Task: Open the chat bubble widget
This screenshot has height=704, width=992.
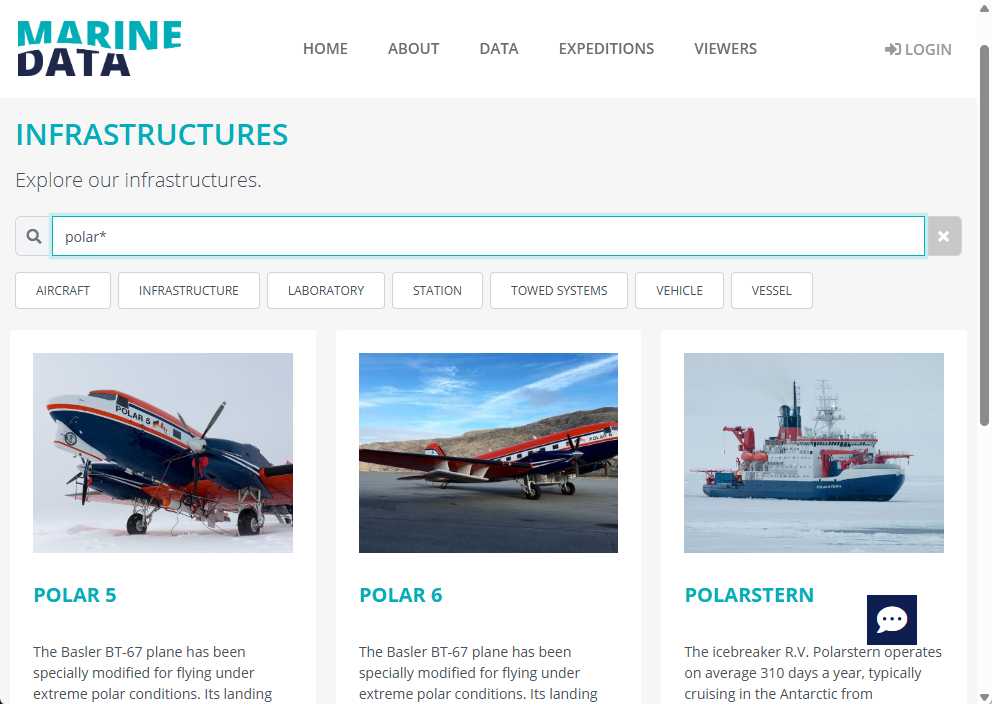Action: point(891,620)
